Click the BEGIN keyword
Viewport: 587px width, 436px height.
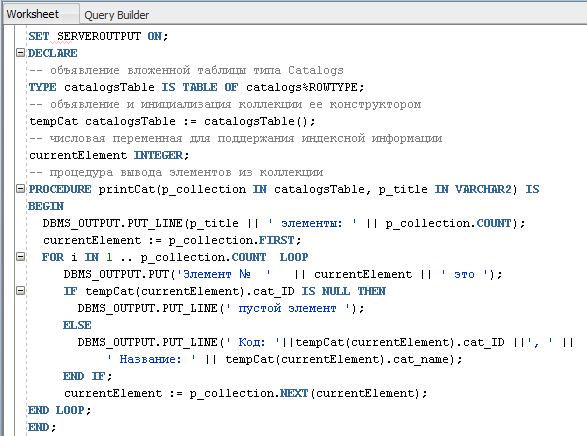46,206
